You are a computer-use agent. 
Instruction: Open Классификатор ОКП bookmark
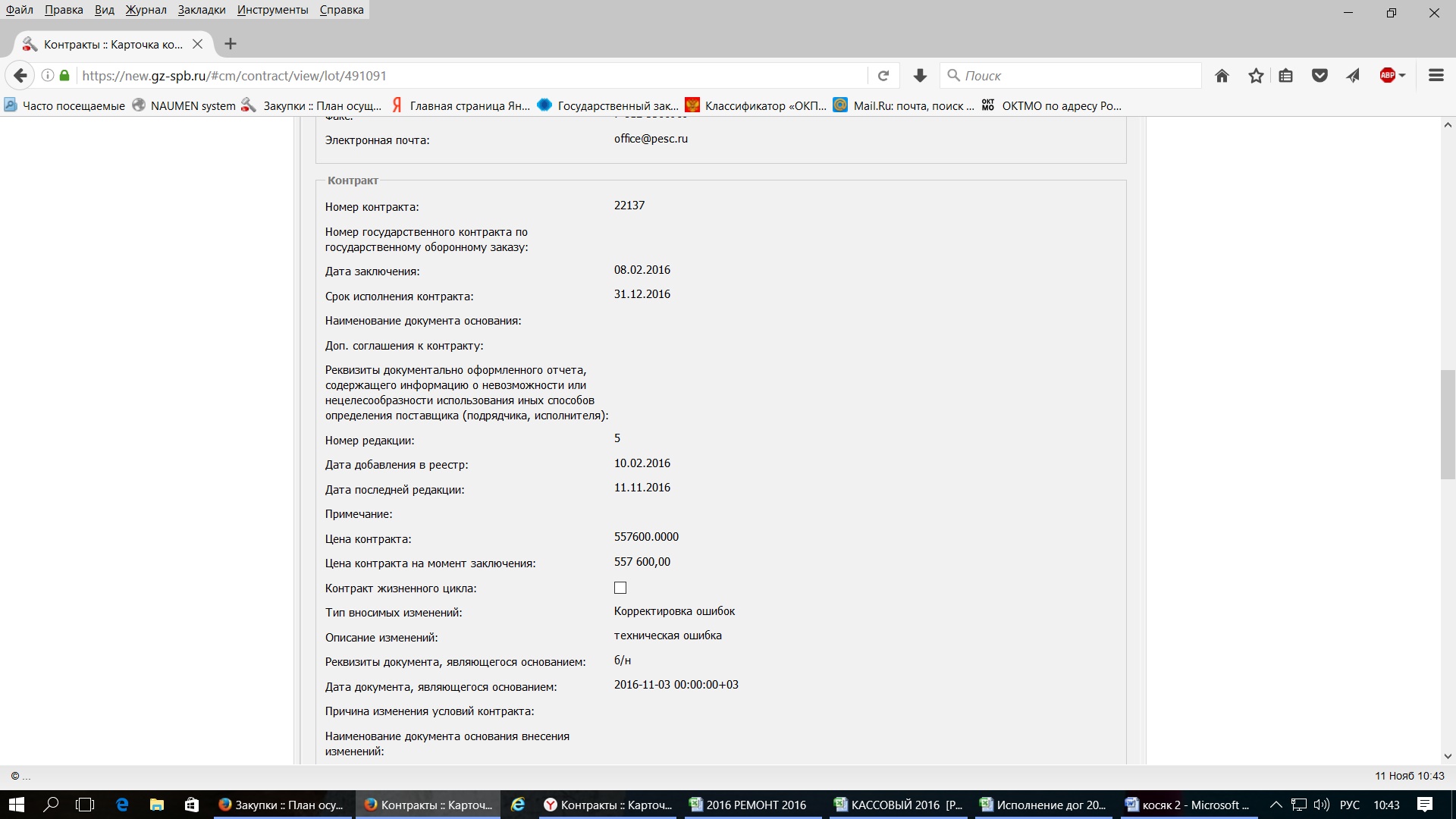(x=756, y=105)
